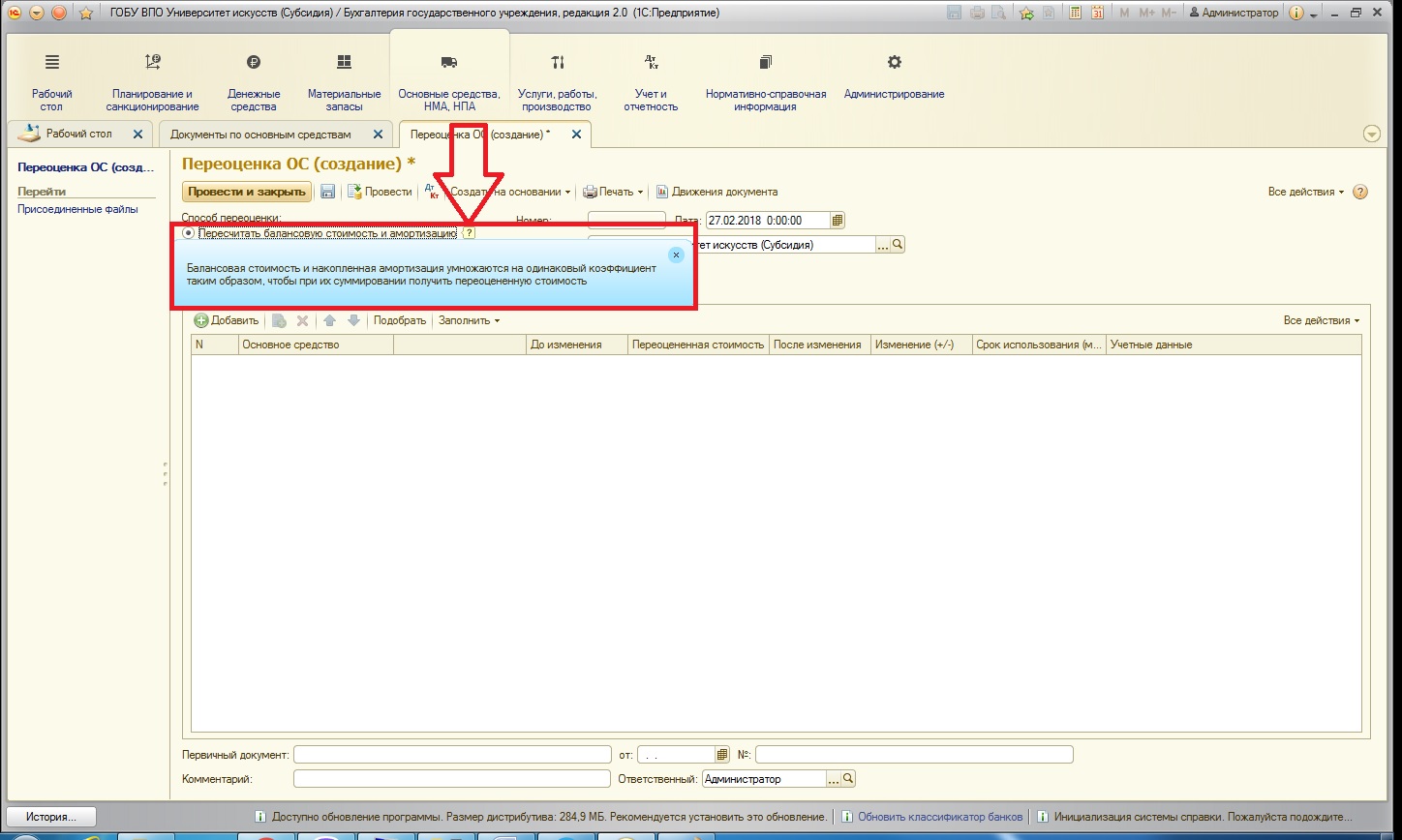The width and height of the screenshot is (1402, 840).
Task: Click the Добавить button with plus icon
Action: [227, 320]
